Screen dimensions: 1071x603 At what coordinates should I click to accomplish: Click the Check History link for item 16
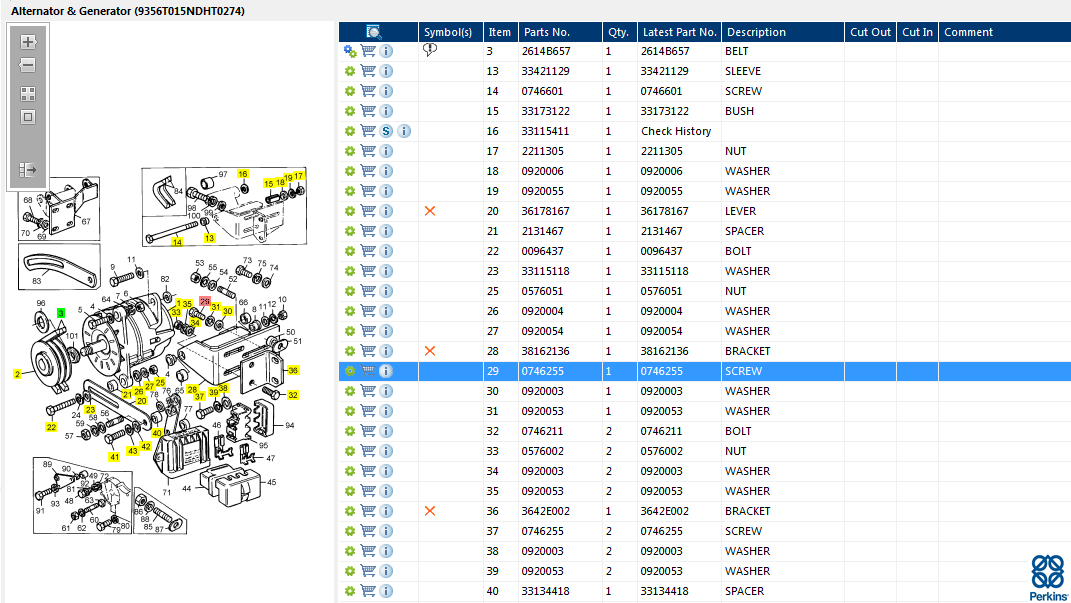tap(676, 131)
